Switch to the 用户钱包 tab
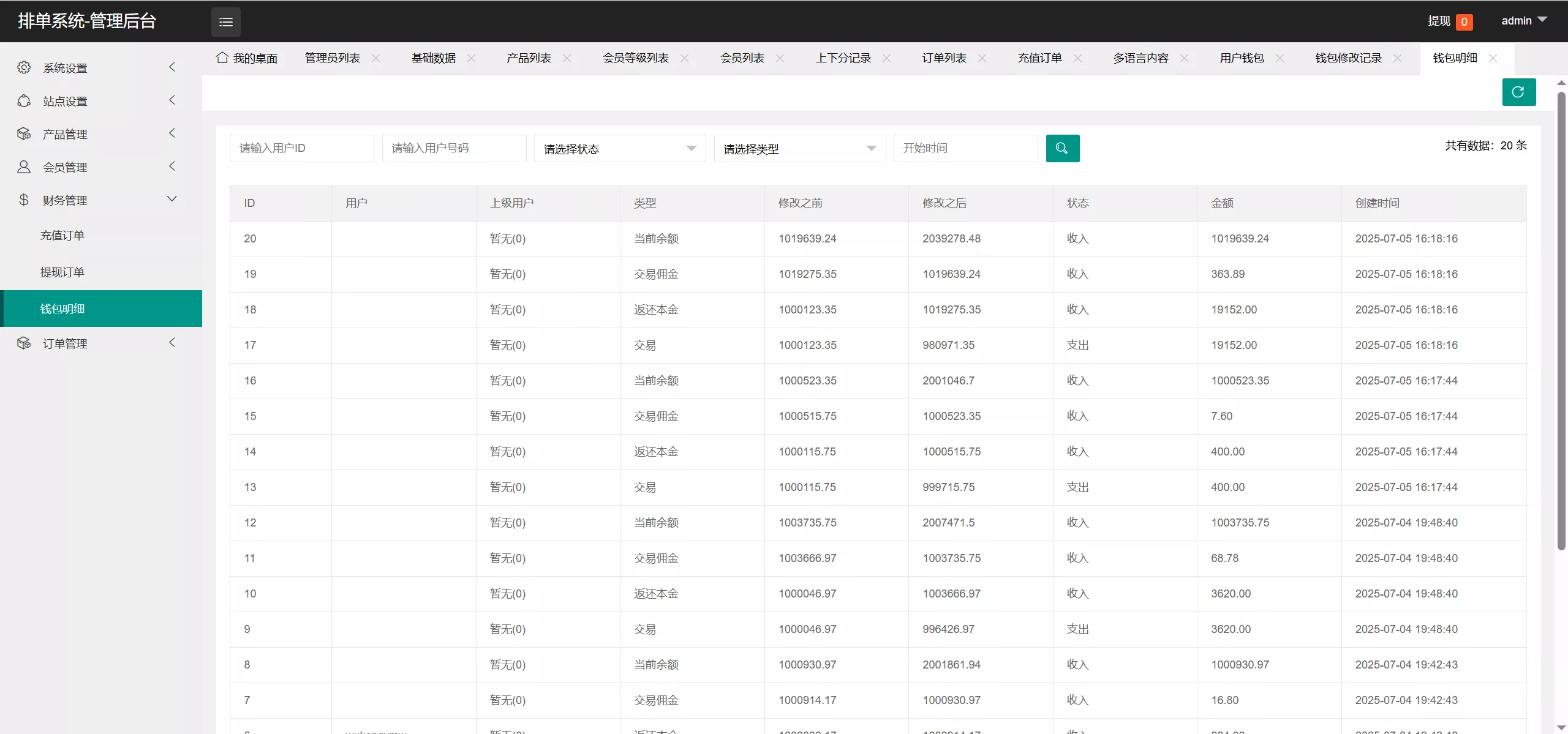 [1240, 58]
